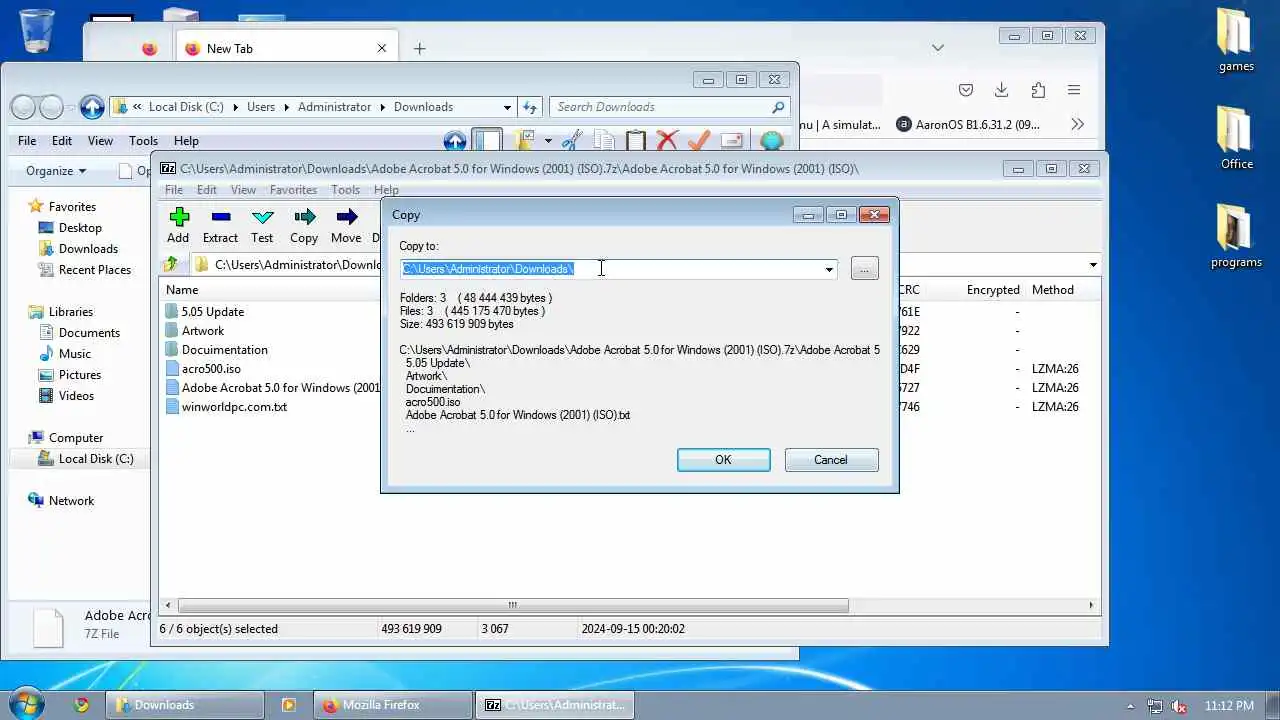Viewport: 1280px width, 720px height.
Task: Click the media player icon in taskbar
Action: coord(289,705)
